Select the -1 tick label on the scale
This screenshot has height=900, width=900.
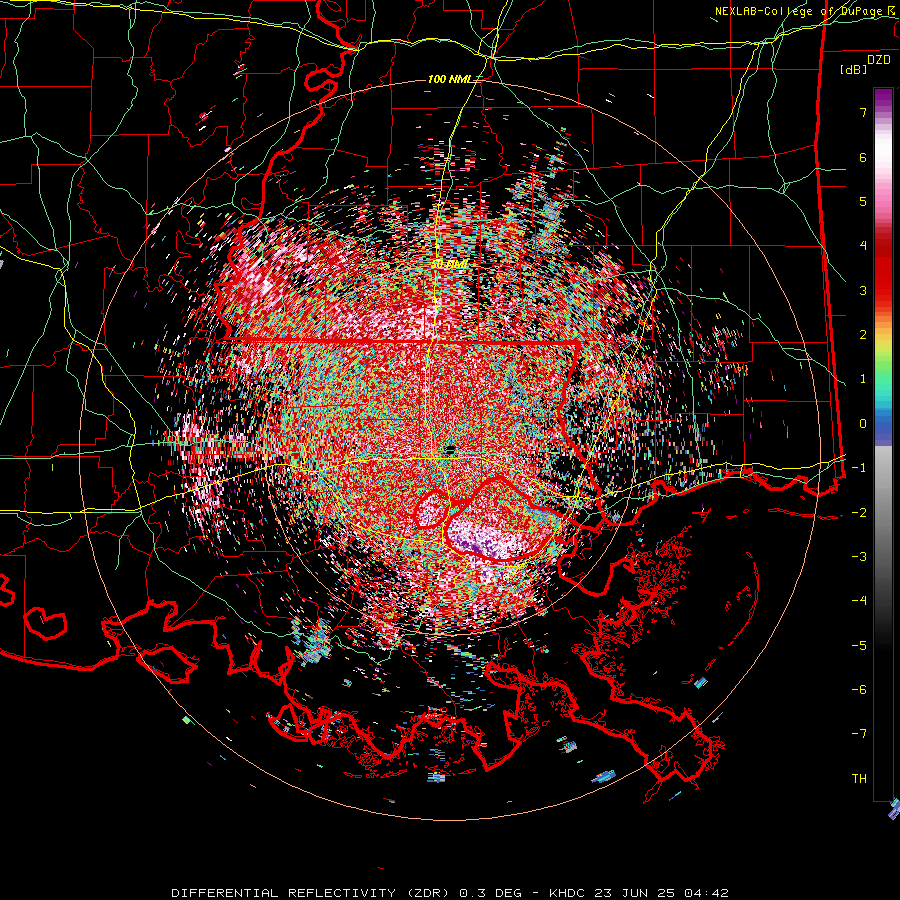point(859,468)
